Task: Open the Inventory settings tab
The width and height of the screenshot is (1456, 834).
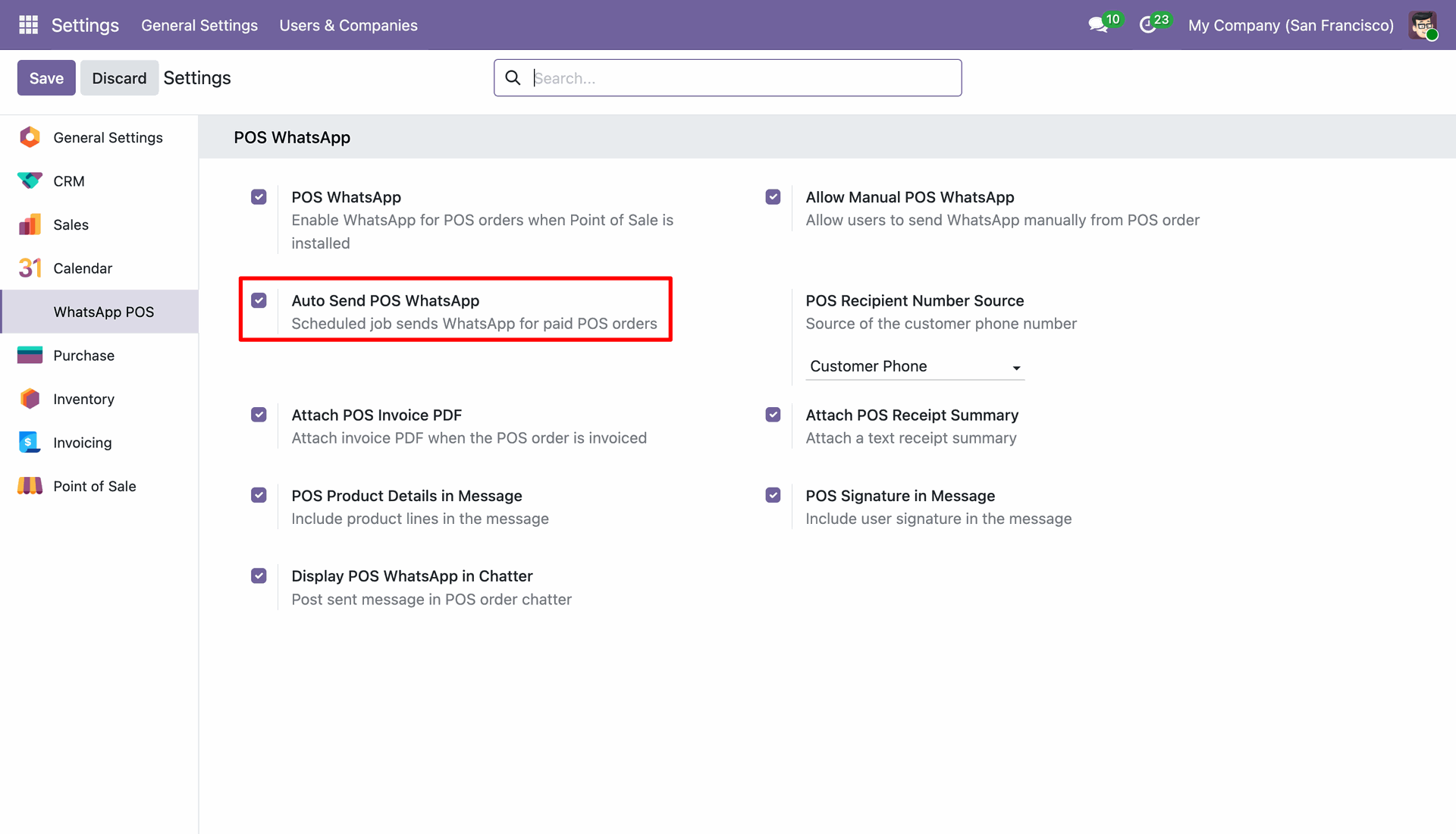Action: click(99, 399)
